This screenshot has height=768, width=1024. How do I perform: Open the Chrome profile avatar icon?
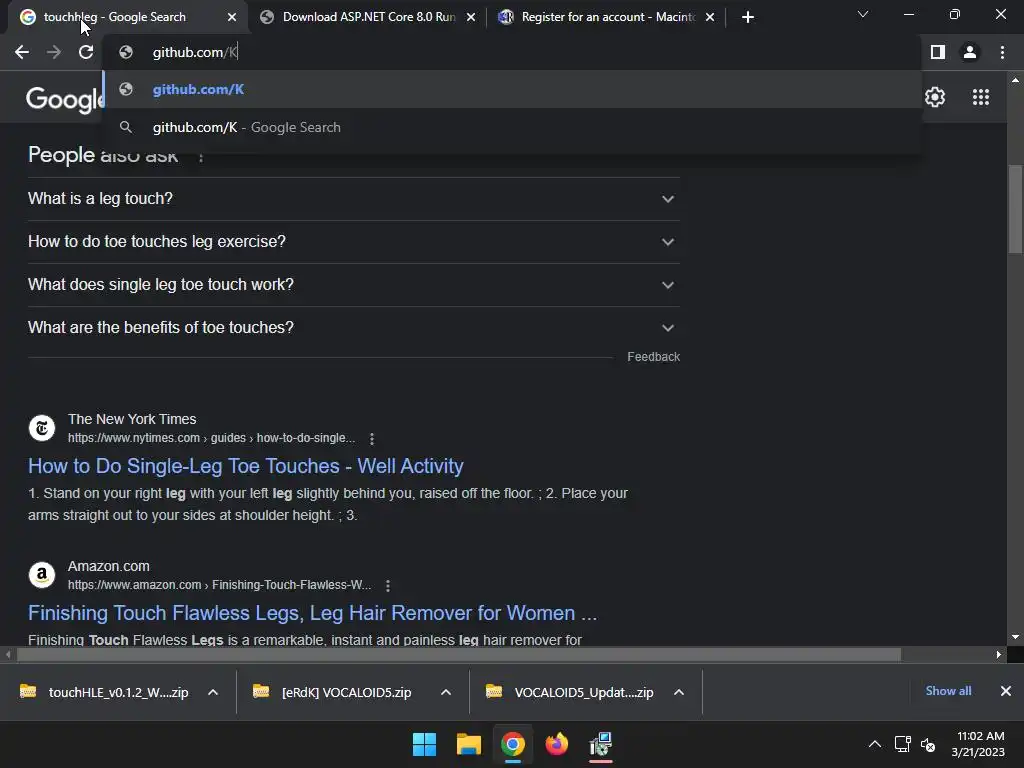(x=970, y=52)
